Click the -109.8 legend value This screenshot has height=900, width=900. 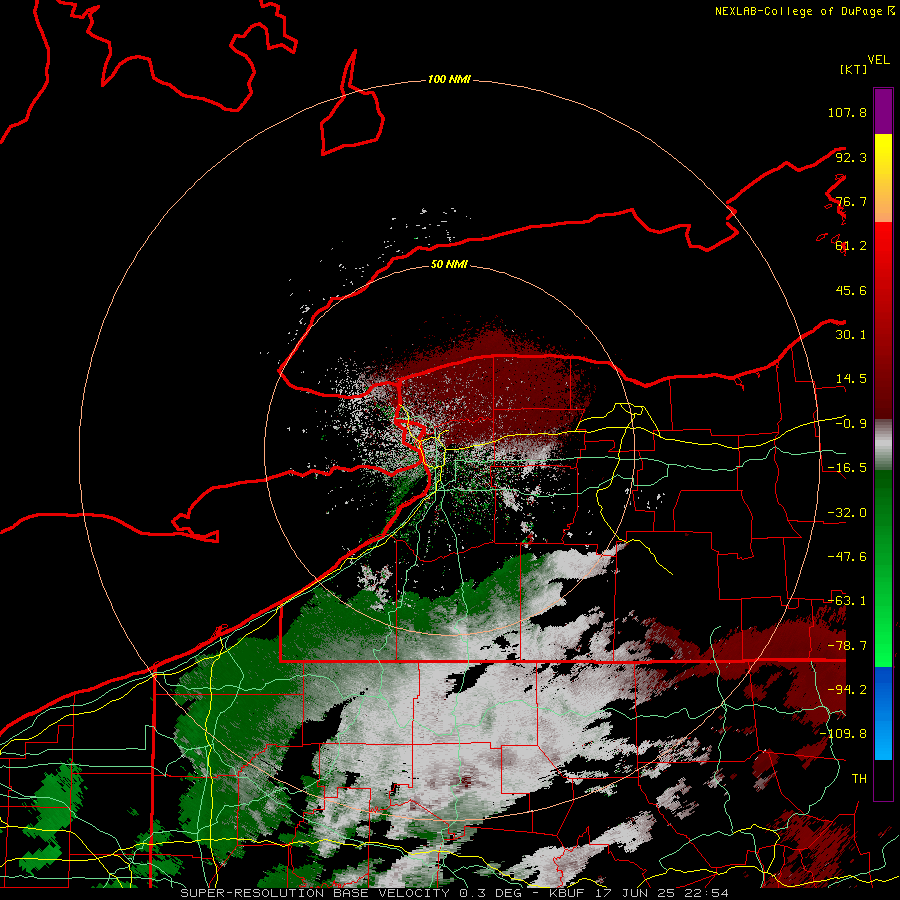pos(843,734)
